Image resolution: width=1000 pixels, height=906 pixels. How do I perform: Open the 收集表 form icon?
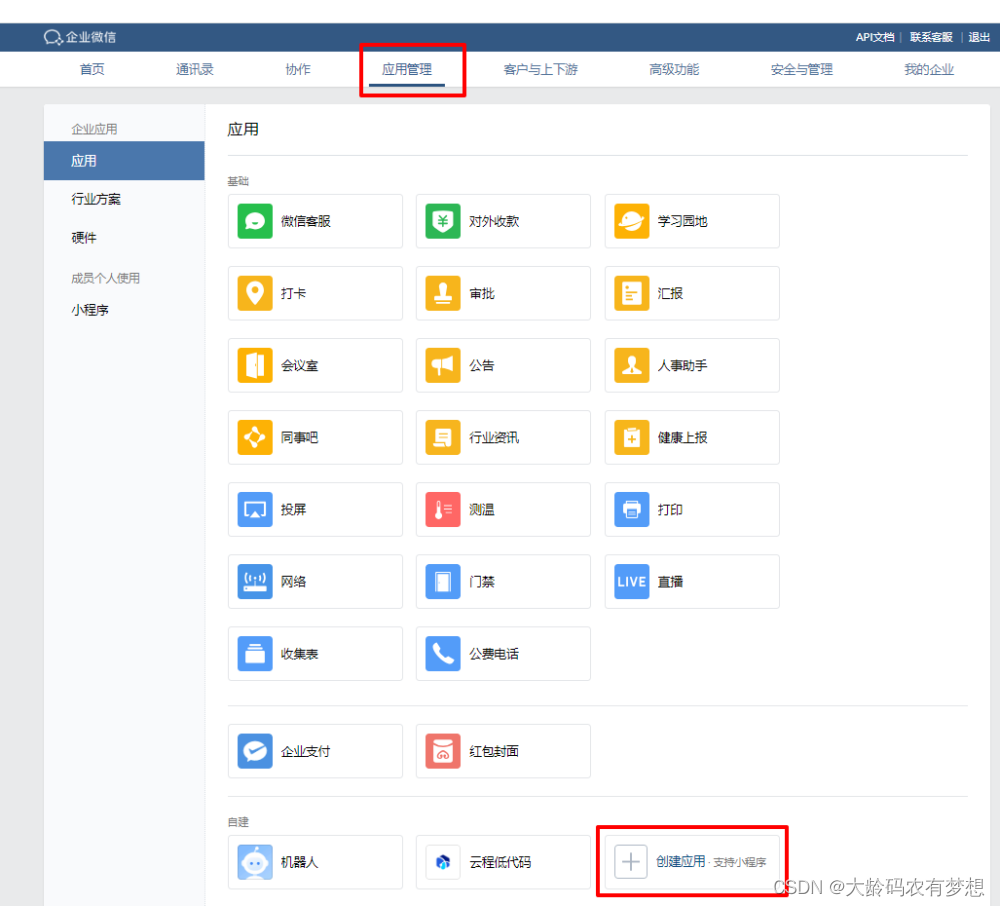(x=254, y=653)
